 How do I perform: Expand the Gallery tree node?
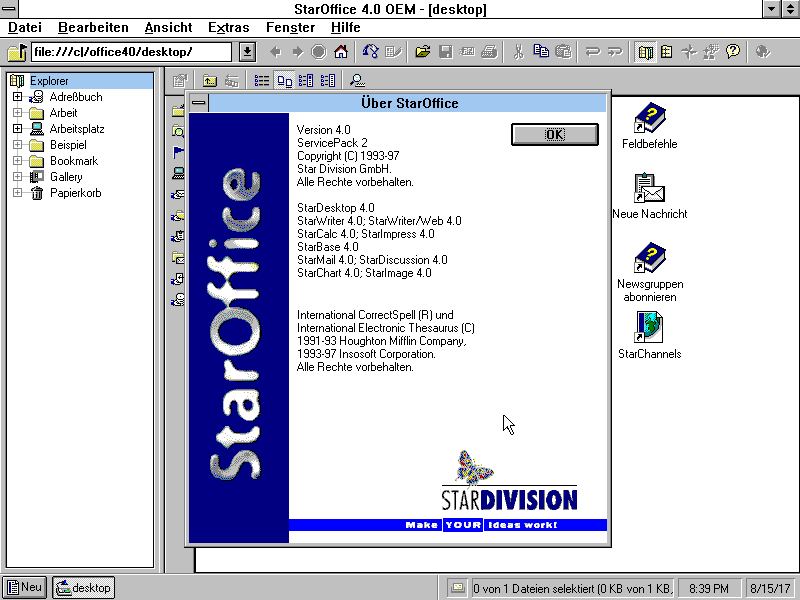18,177
